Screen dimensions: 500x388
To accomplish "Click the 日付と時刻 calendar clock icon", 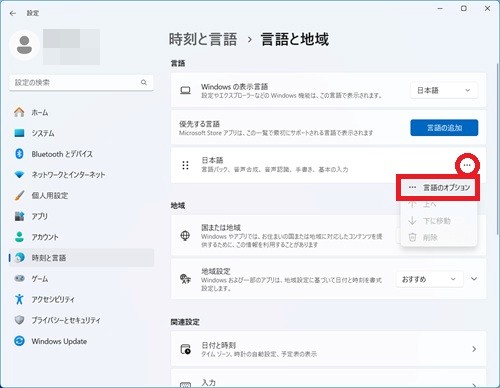I will pyautogui.click(x=185, y=349).
